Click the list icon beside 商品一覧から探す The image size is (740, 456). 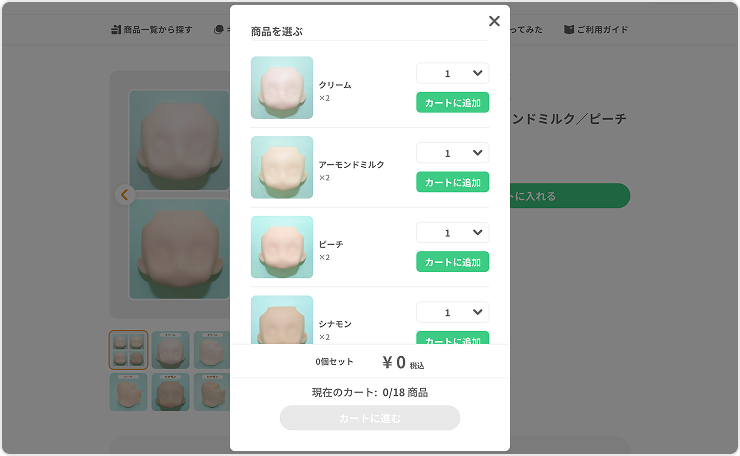coord(116,30)
